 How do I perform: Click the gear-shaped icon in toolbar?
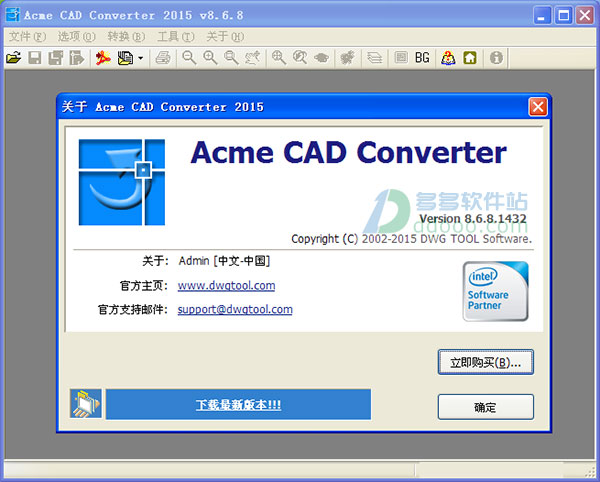pos(348,58)
